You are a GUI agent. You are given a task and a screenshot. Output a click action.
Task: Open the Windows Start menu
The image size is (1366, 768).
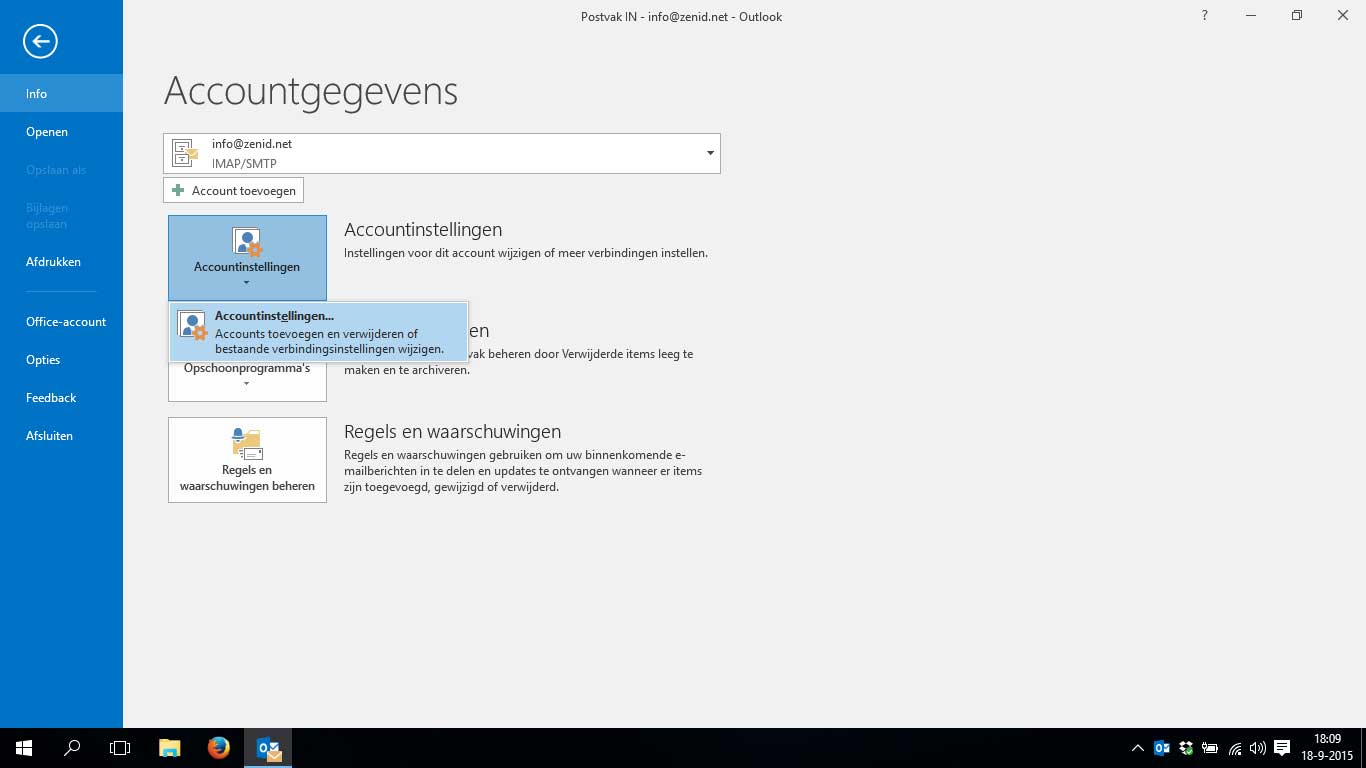(24, 748)
